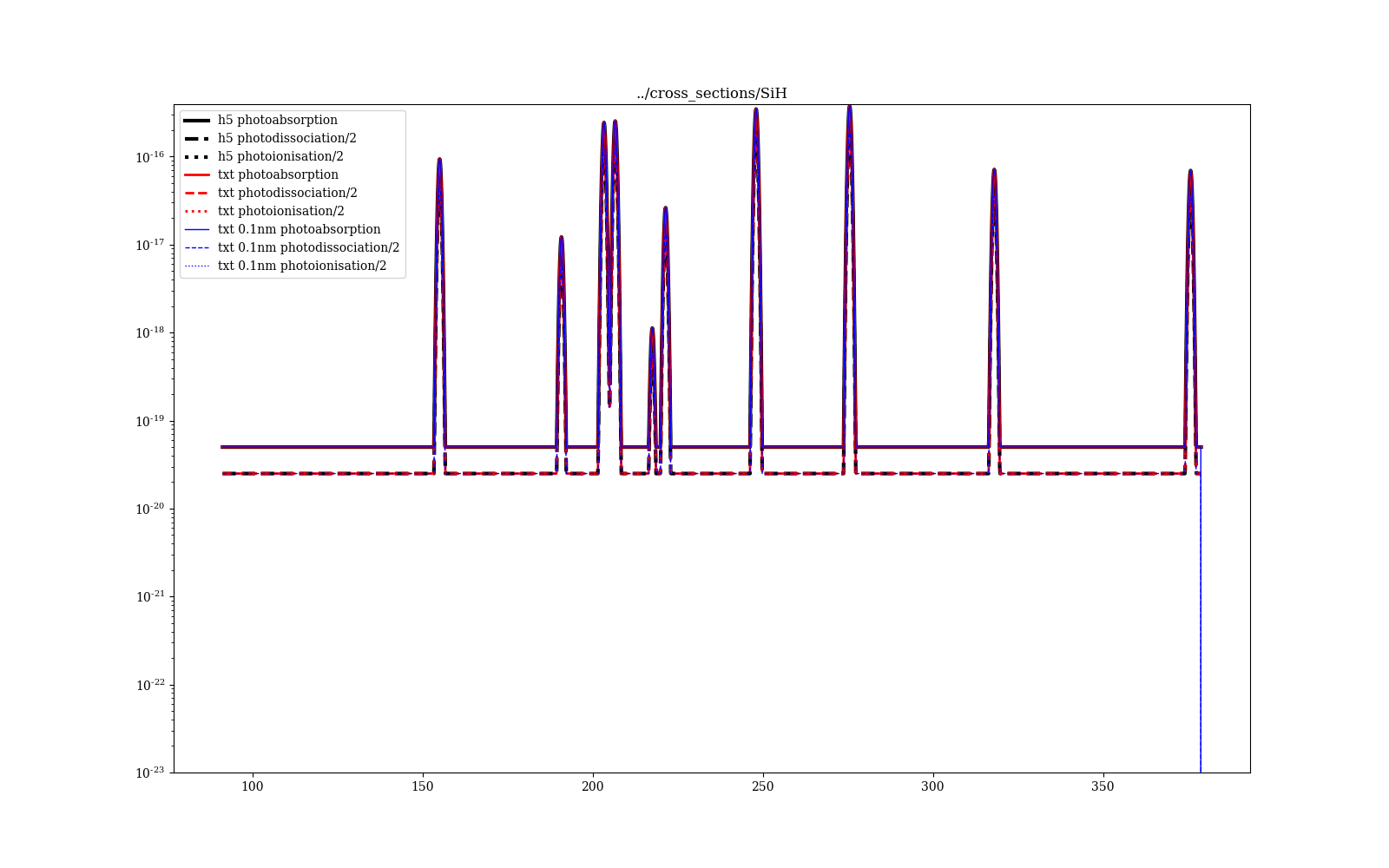Click y-axis tick label 10^-17
The width and height of the screenshot is (1389, 868).
(x=150, y=245)
